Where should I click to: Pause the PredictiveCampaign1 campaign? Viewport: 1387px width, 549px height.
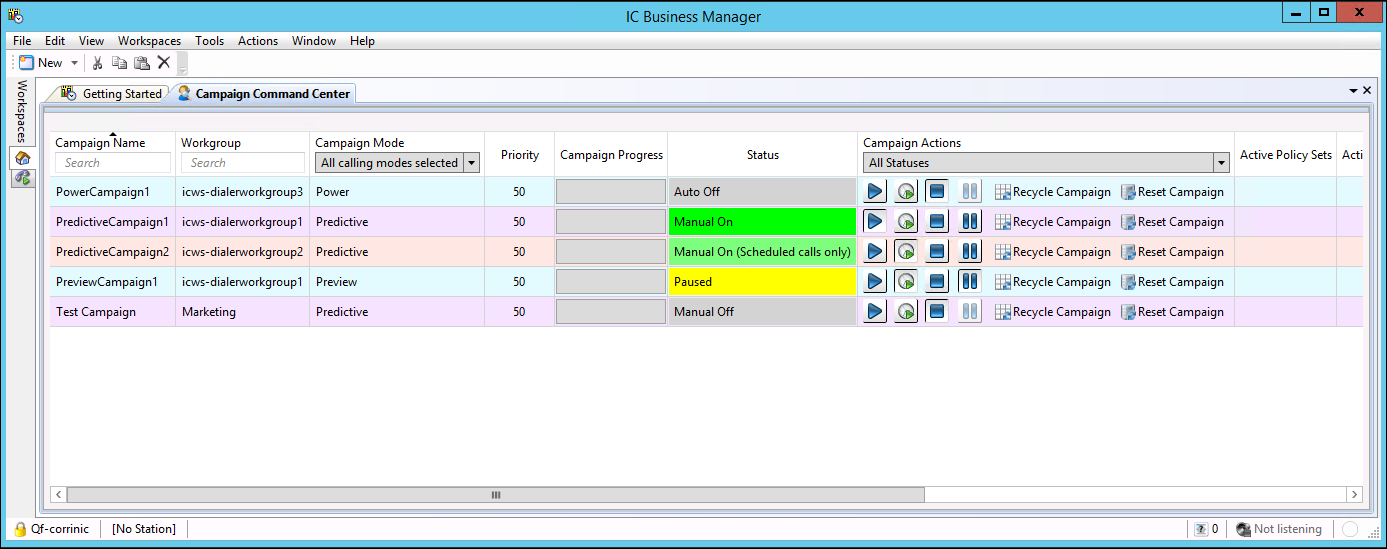(969, 222)
